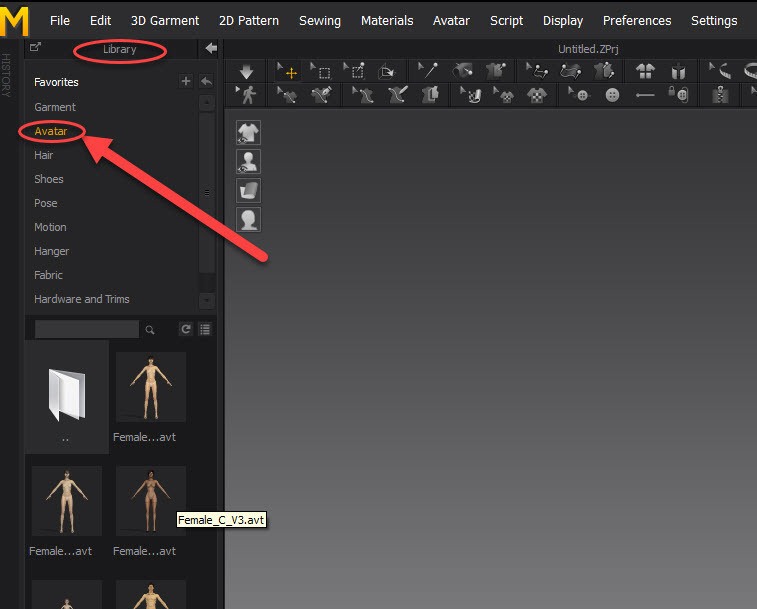757x609 pixels.
Task: Select the 3D Pen garment tool
Action: tap(321, 95)
